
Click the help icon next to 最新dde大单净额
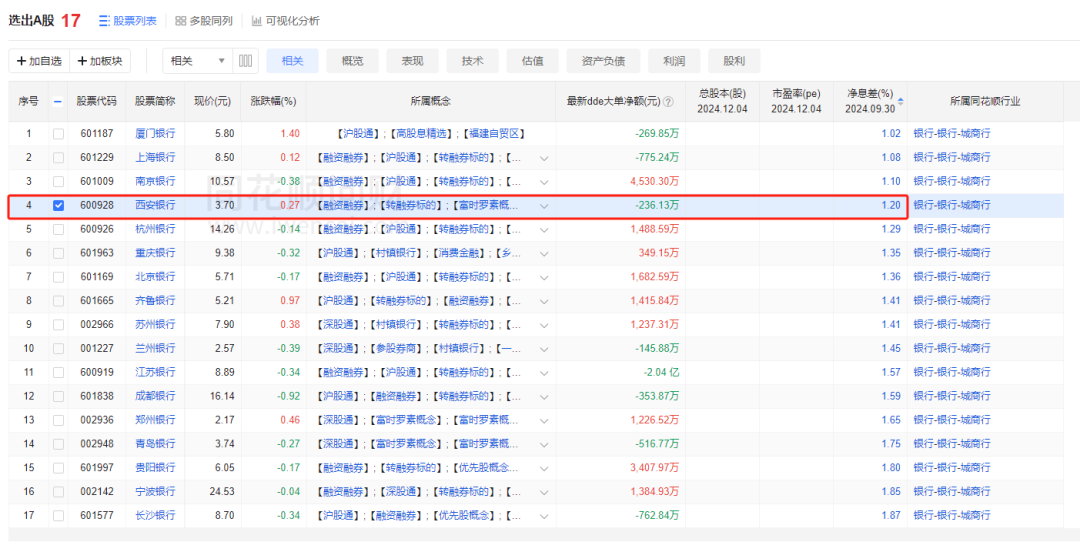pyautogui.click(x=668, y=102)
